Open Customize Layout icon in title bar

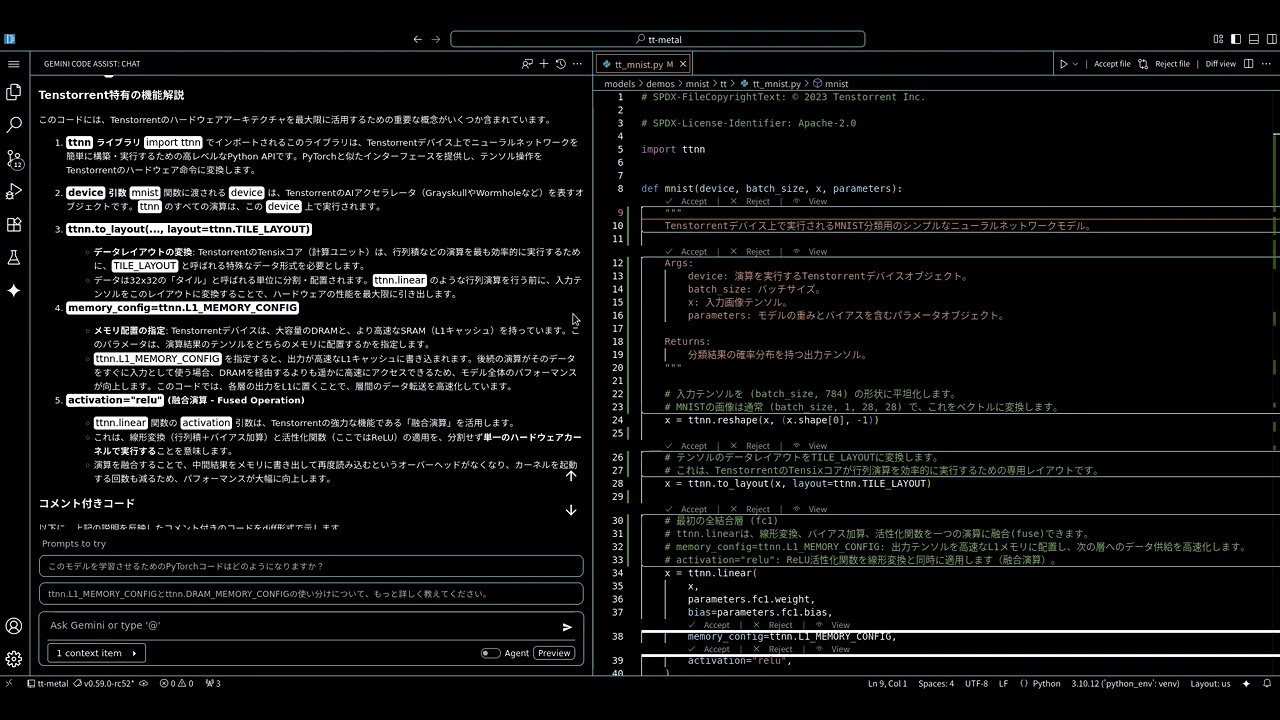[x=1219, y=39]
